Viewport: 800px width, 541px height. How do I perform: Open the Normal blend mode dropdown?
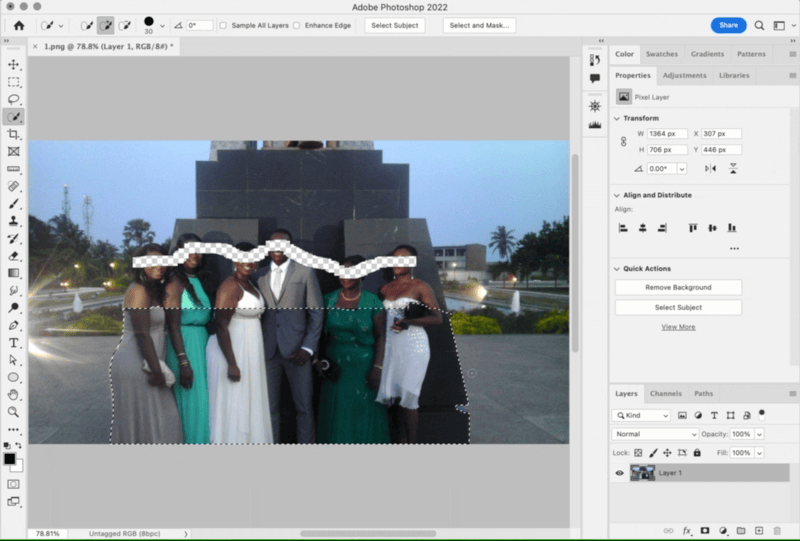[655, 434]
